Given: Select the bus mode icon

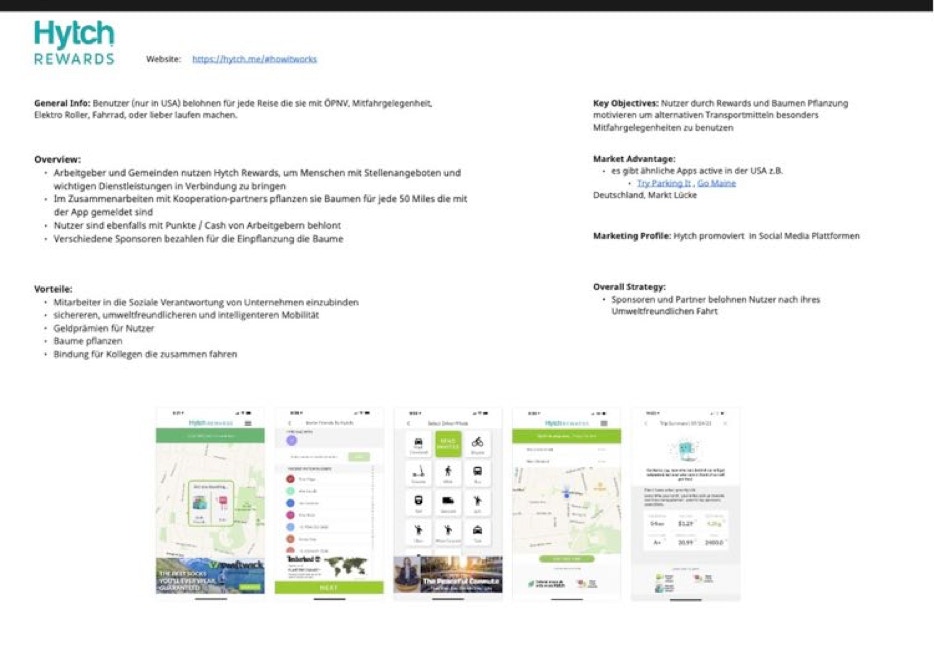Looking at the screenshot, I should tap(477, 473).
